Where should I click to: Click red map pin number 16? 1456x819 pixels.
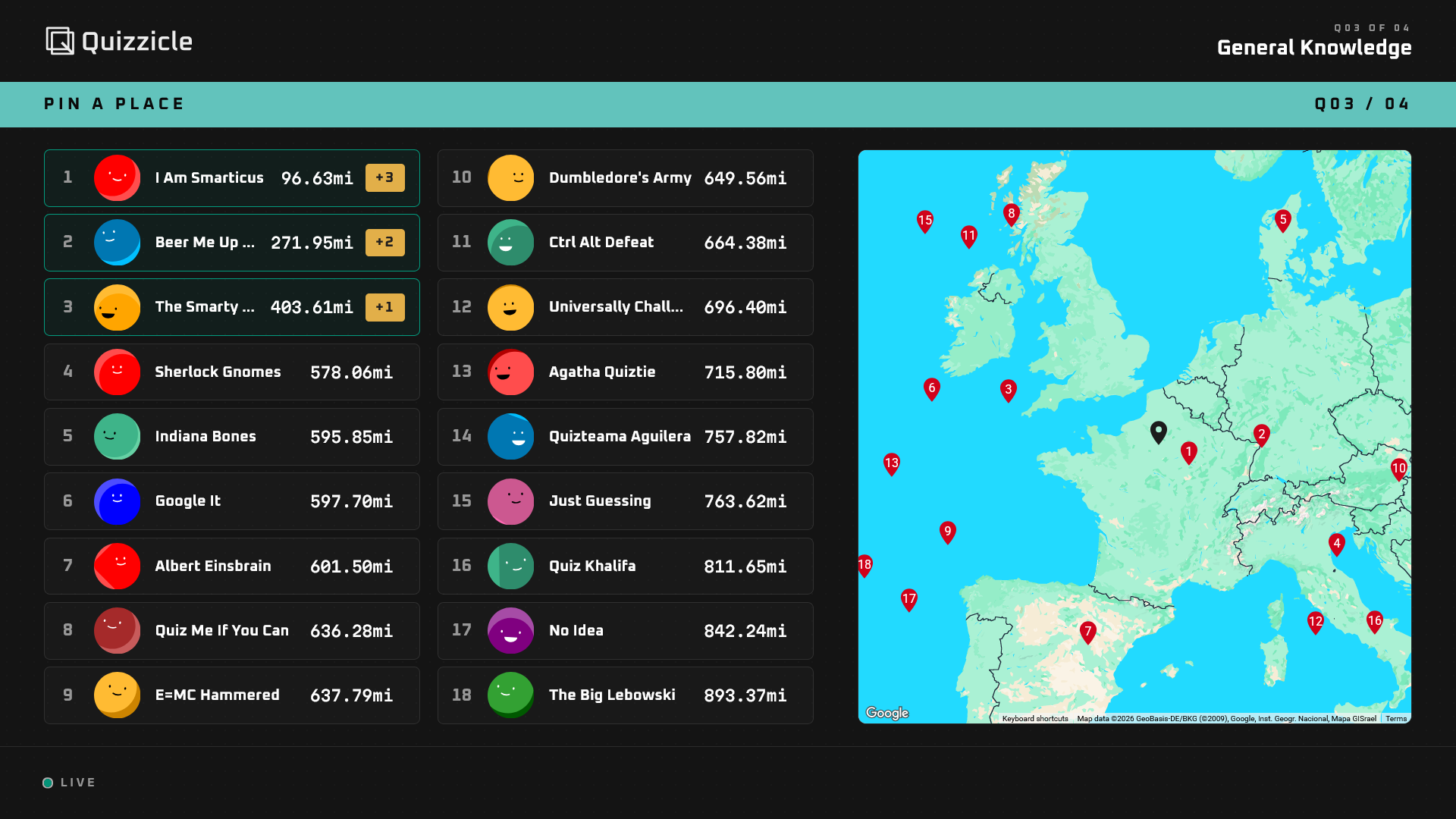point(1375,622)
